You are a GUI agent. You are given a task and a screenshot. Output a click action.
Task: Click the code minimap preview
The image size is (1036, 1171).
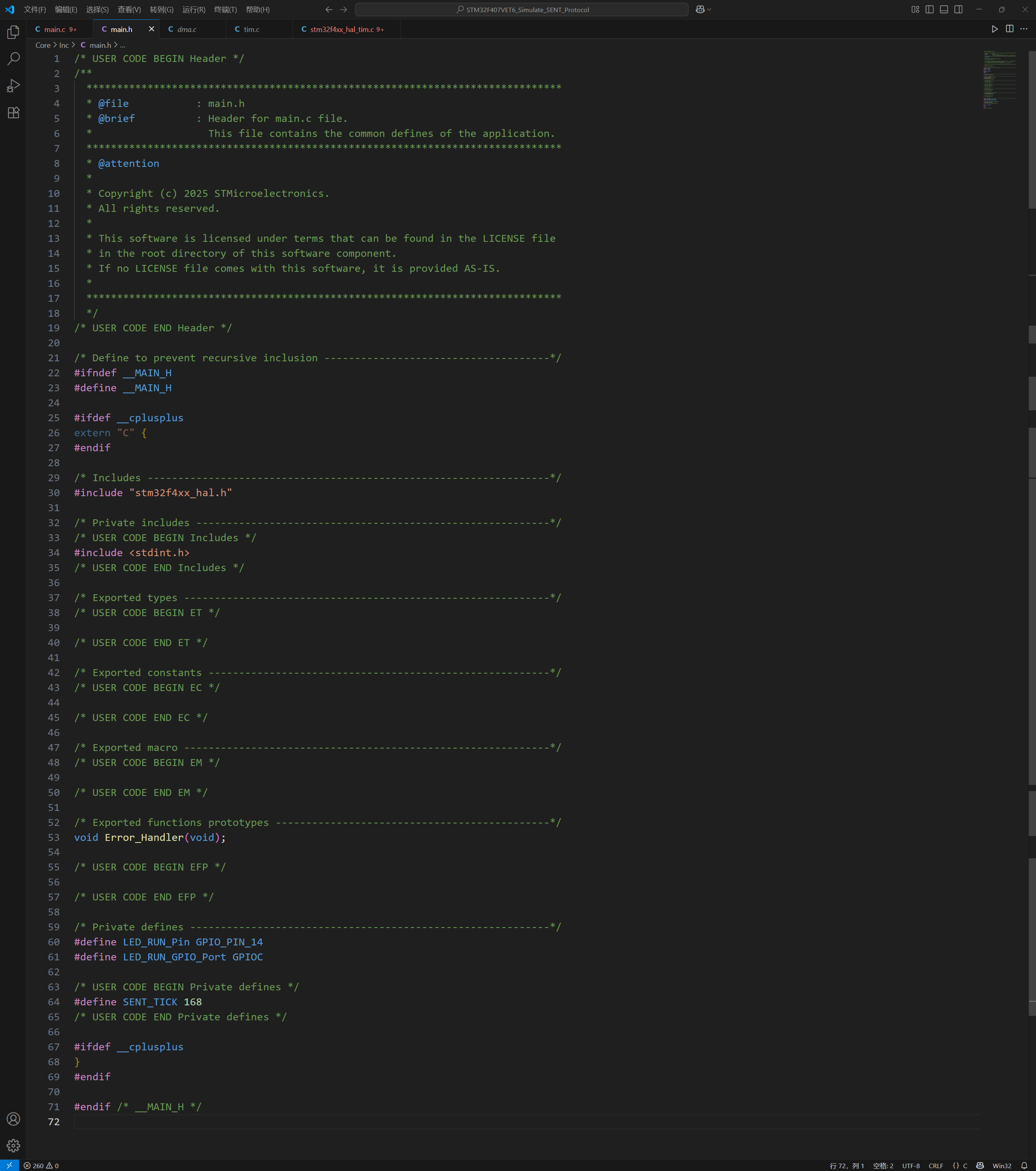coord(1000,80)
